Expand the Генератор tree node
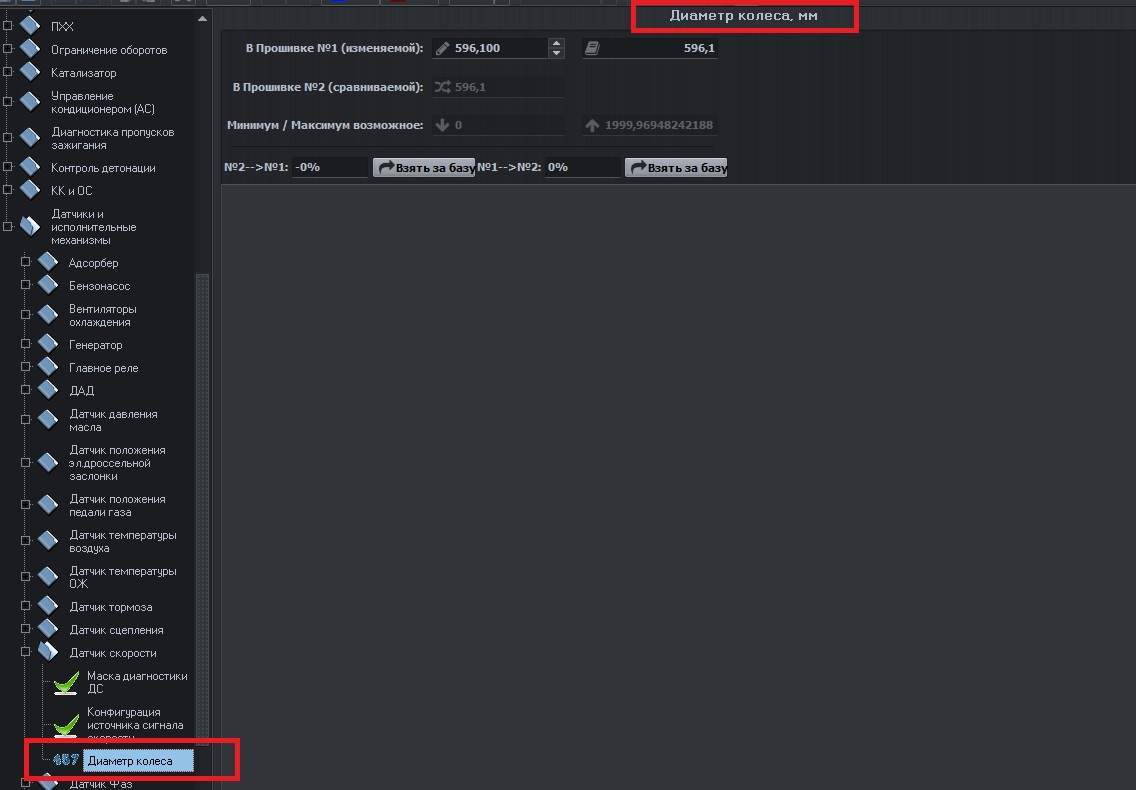 [x=26, y=345]
